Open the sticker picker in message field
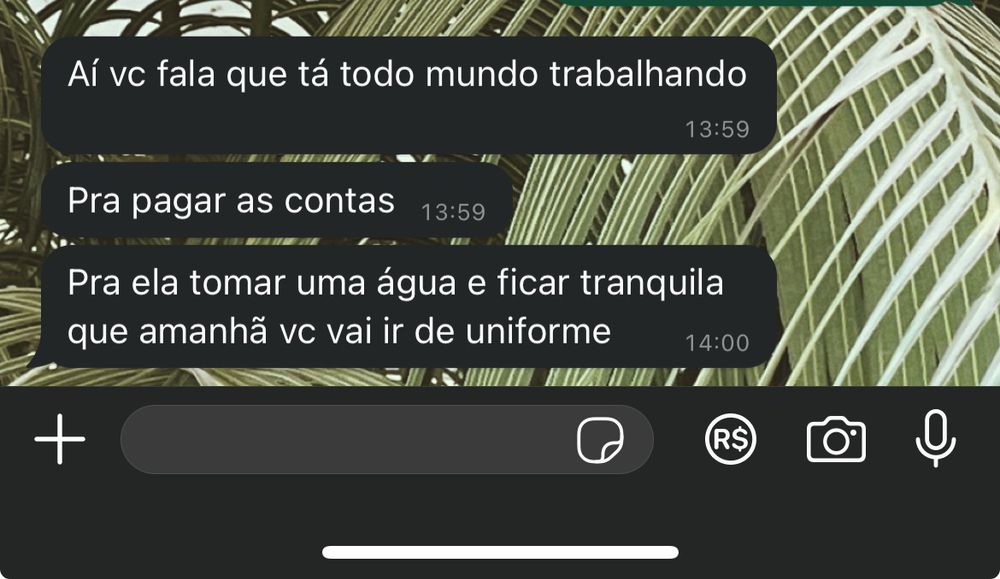The width and height of the screenshot is (1000, 579). pos(599,439)
